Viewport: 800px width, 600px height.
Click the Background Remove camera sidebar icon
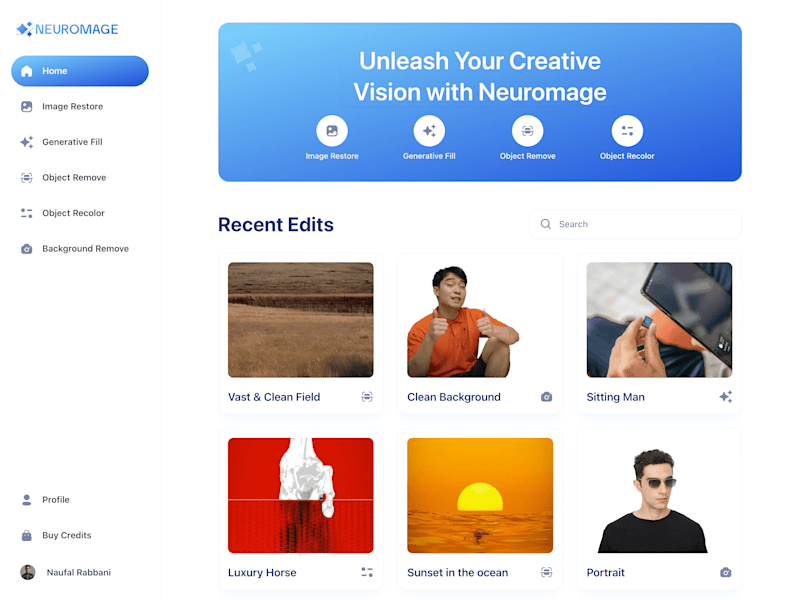[27, 248]
